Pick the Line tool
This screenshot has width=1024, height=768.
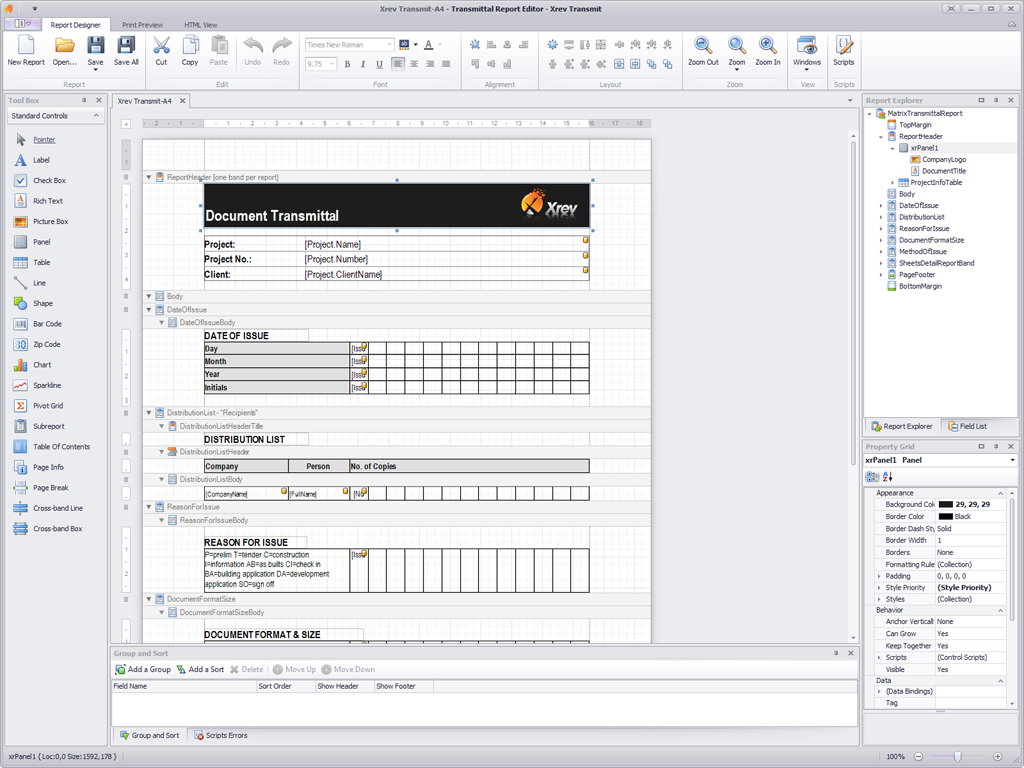(x=40, y=283)
